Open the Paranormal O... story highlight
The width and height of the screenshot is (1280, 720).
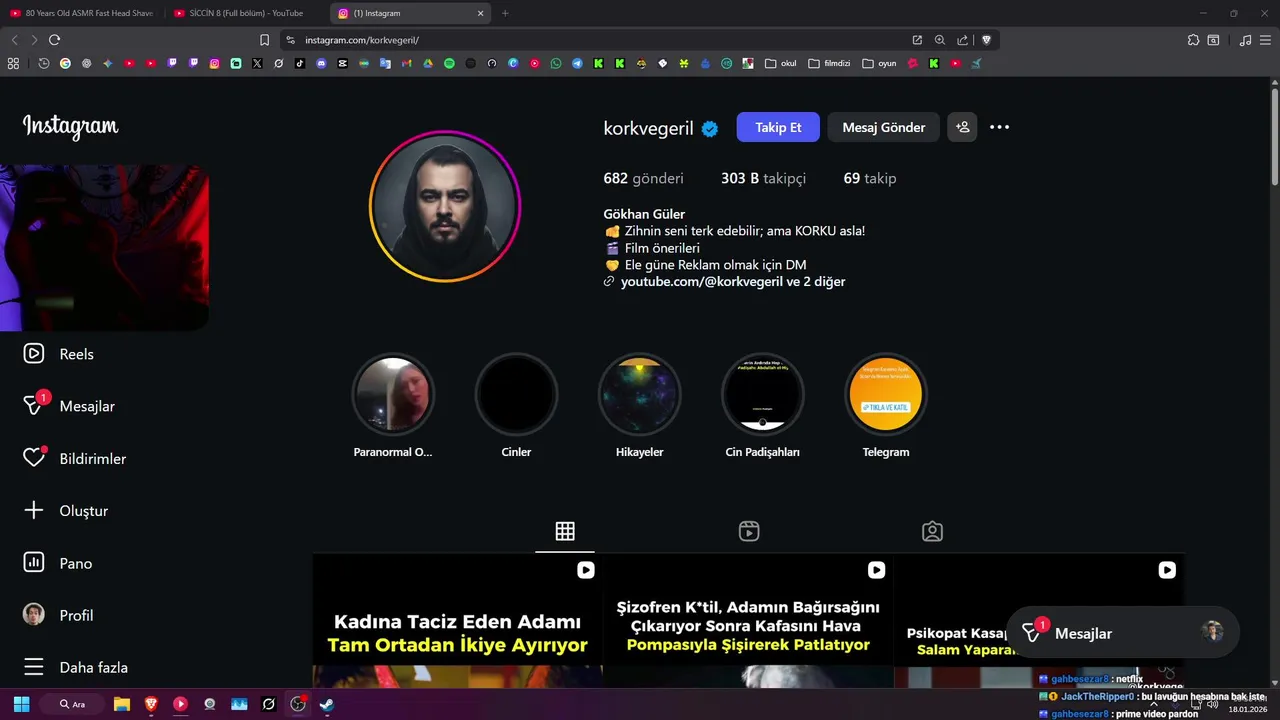point(393,406)
